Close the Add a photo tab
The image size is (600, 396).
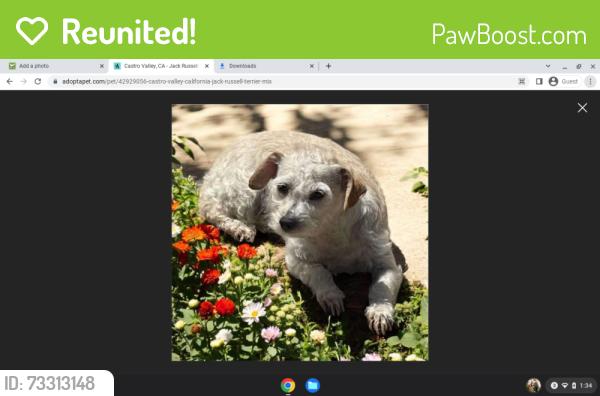pyautogui.click(x=102, y=66)
